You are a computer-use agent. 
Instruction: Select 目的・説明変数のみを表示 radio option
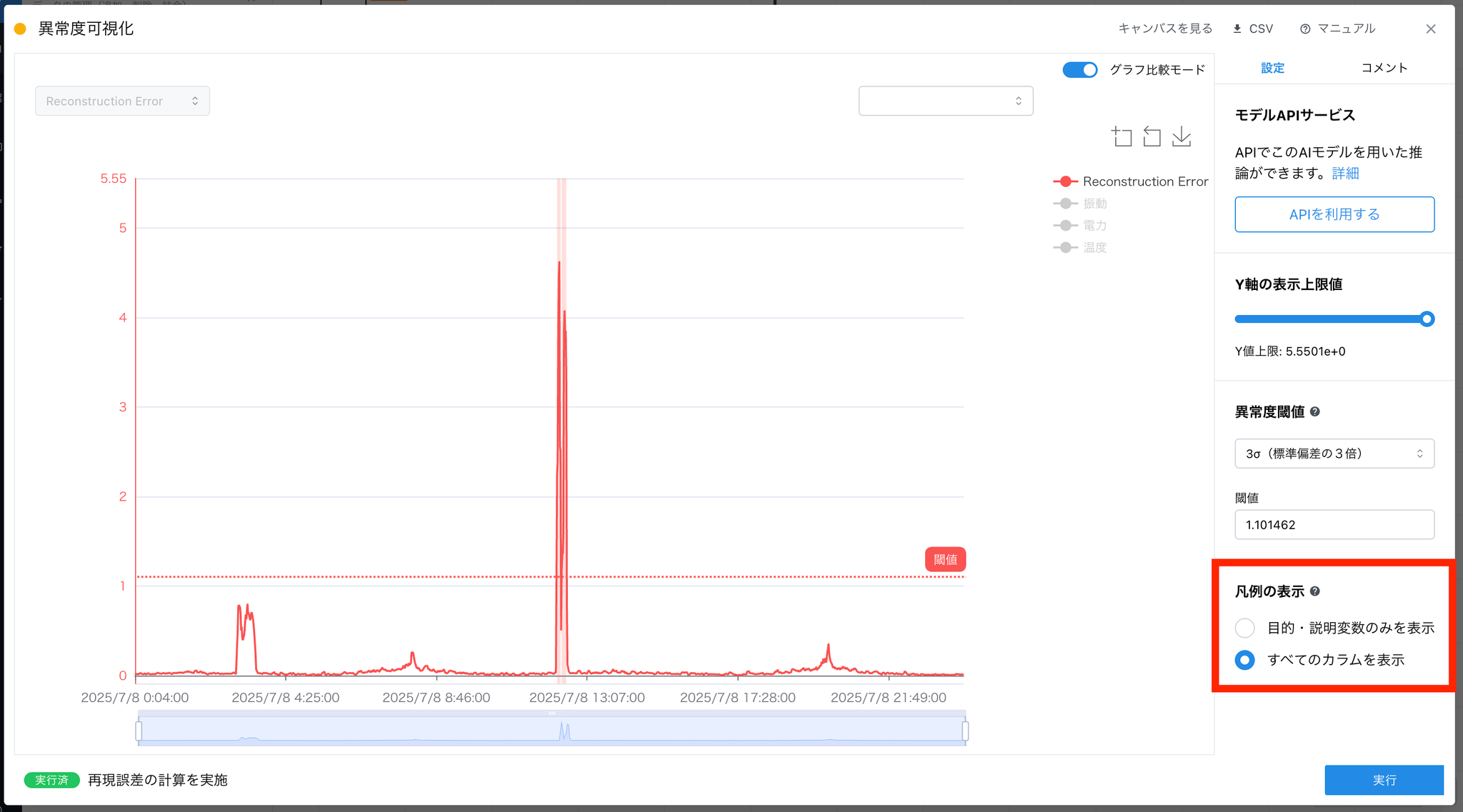[x=1245, y=628]
